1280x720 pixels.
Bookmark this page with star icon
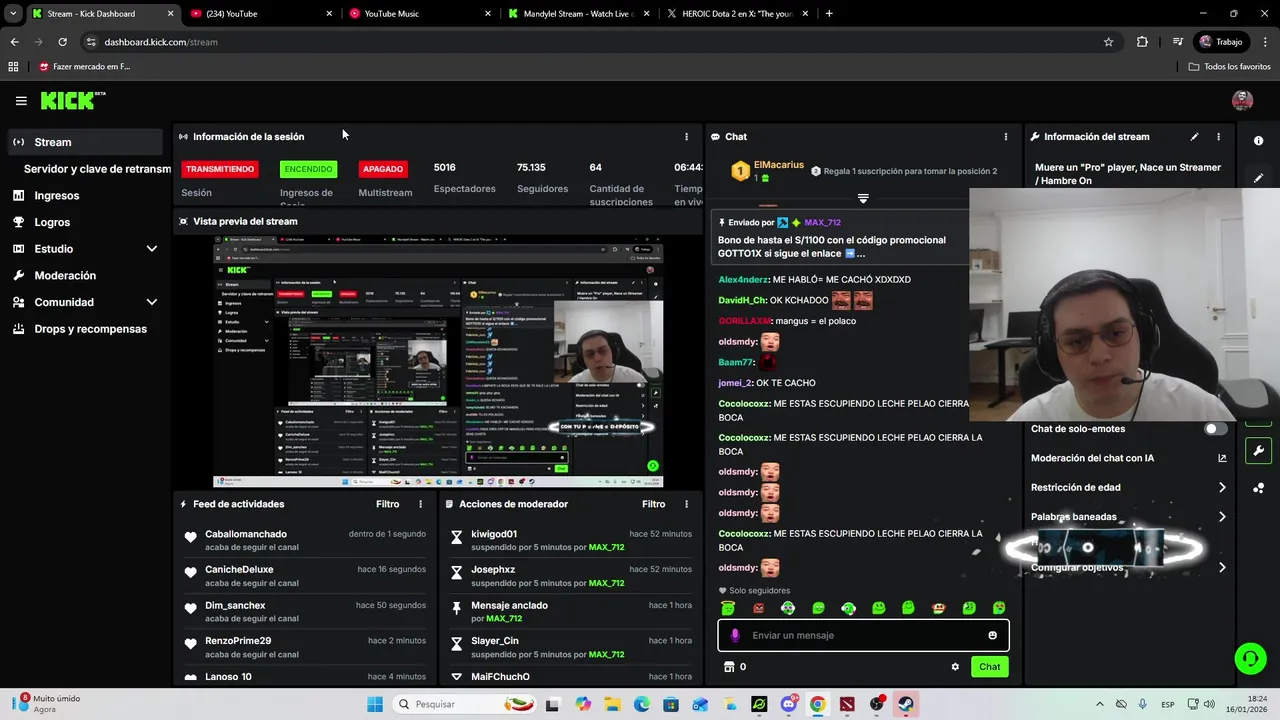point(1108,42)
